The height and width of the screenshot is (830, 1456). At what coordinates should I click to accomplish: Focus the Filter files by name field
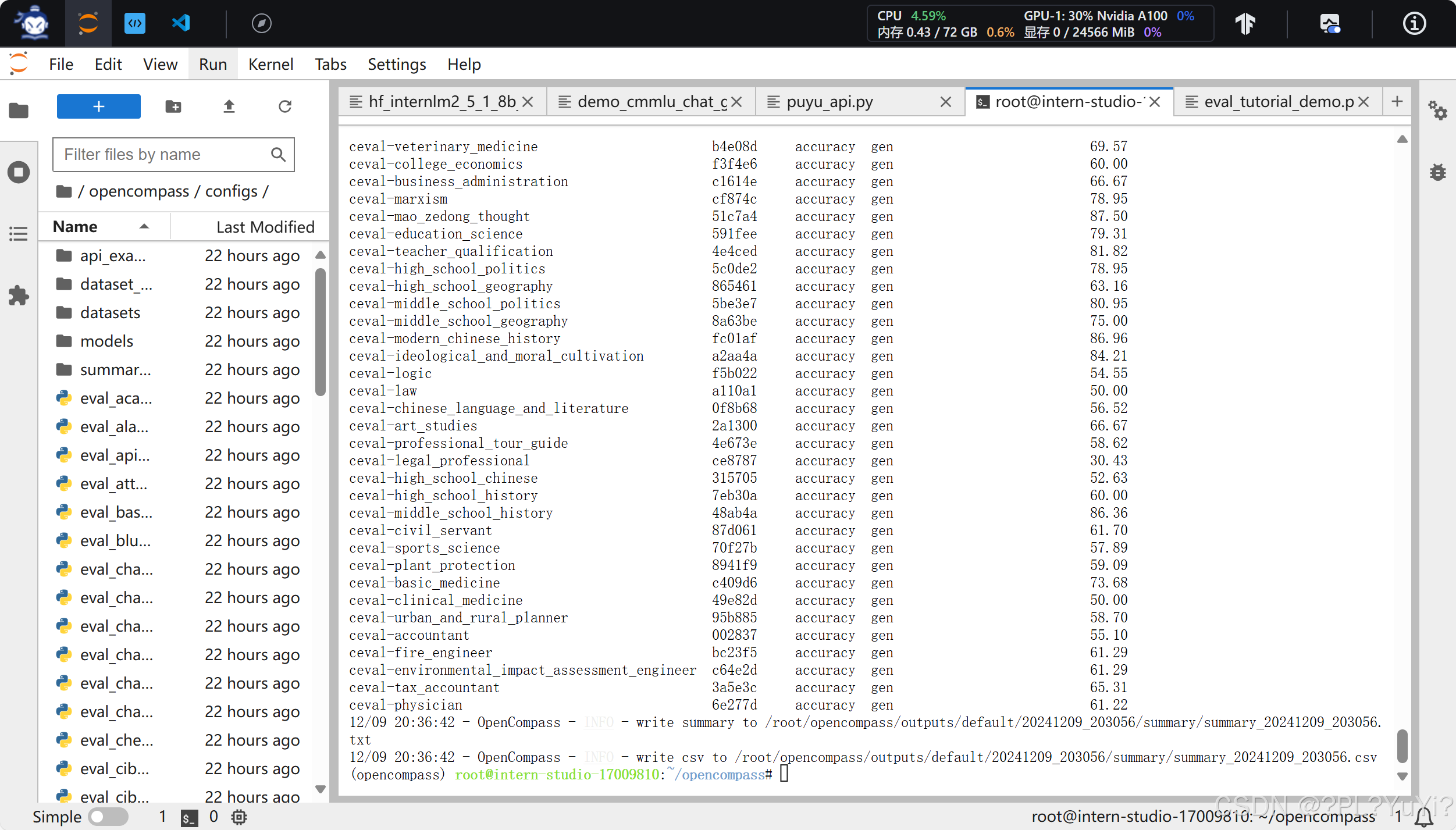point(163,155)
